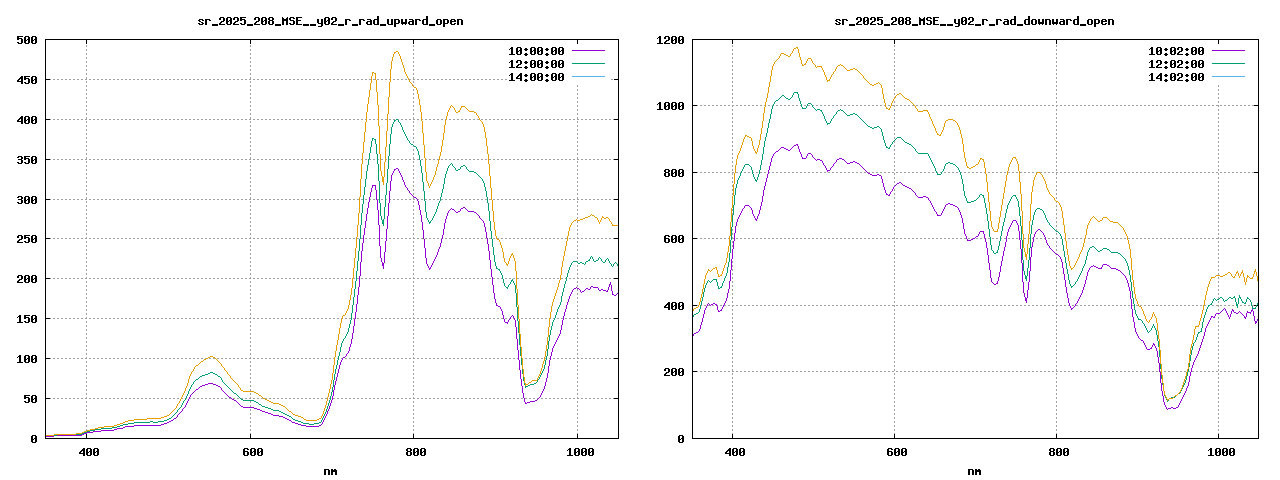
Task: Click the 1200 y-axis tick of the downward chart
Action: 670,40
